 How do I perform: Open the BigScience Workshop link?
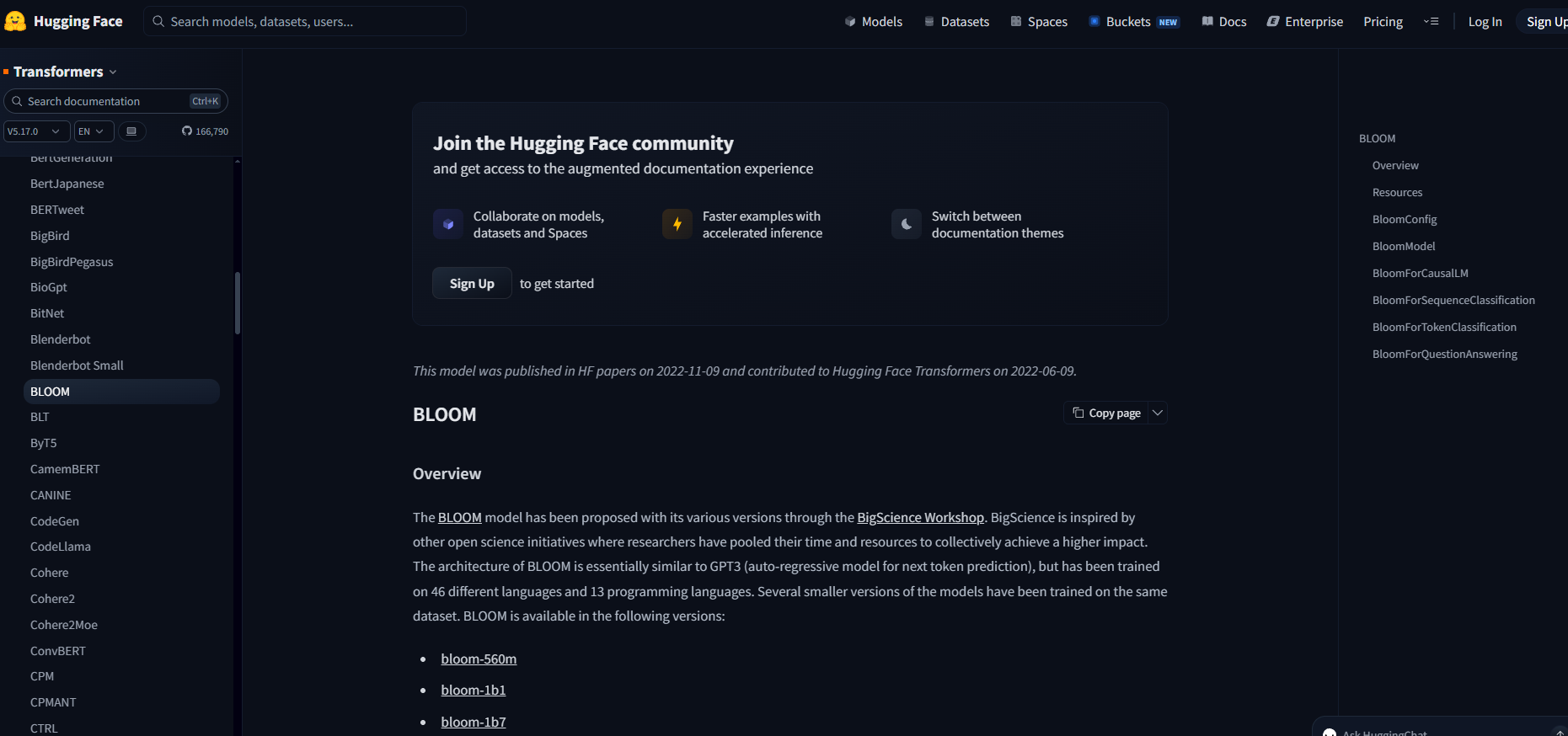click(x=920, y=517)
